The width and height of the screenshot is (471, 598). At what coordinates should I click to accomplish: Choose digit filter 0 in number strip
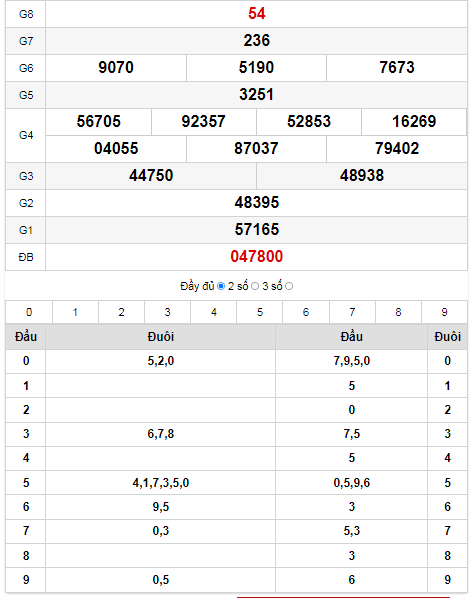pyautogui.click(x=29, y=312)
